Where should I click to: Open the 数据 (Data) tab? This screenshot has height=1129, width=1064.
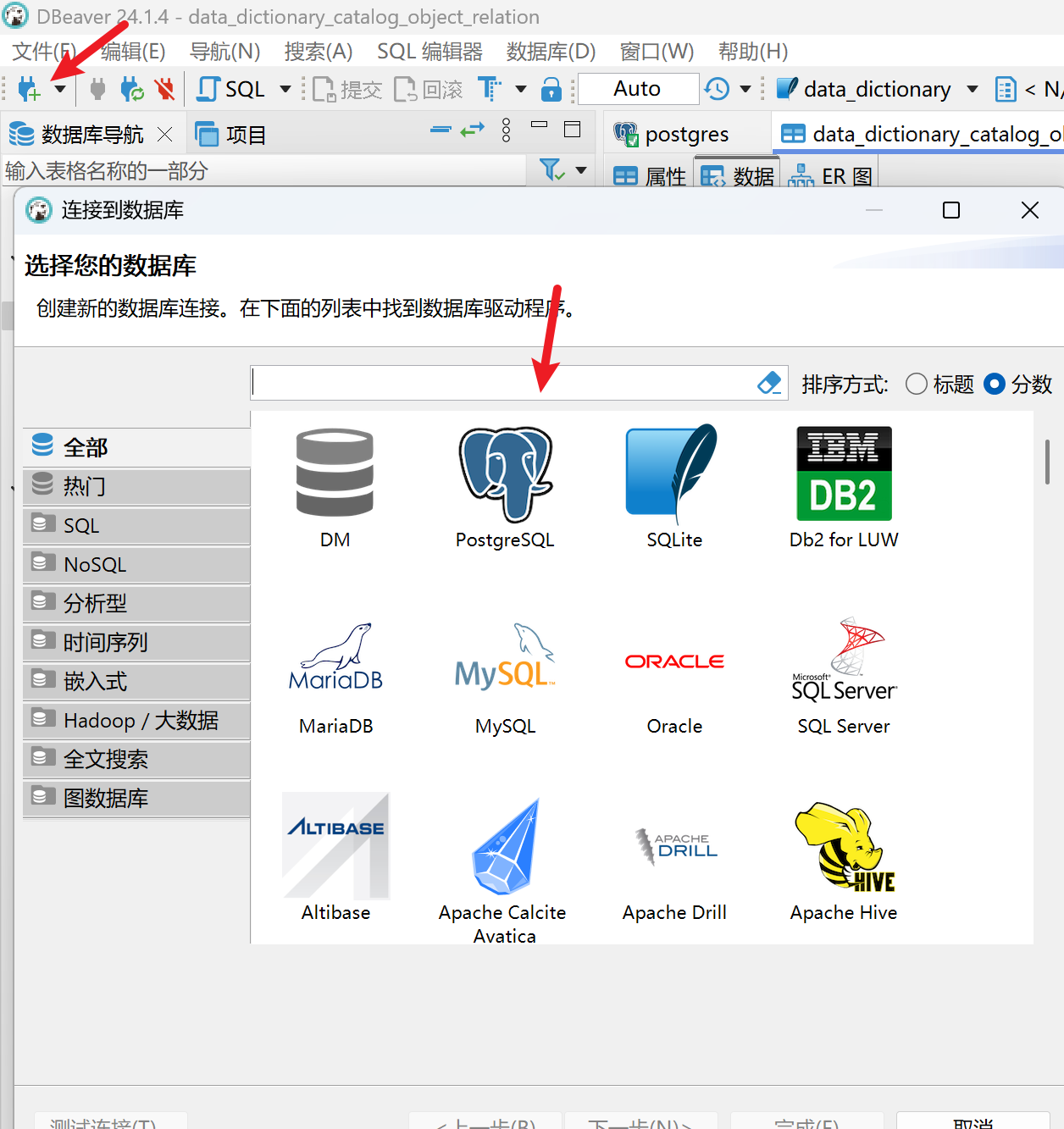coord(736,176)
